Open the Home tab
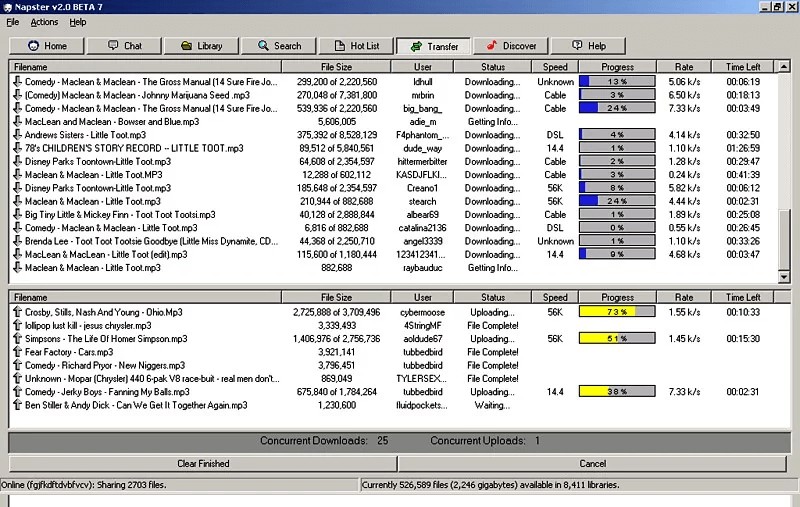 [x=46, y=46]
